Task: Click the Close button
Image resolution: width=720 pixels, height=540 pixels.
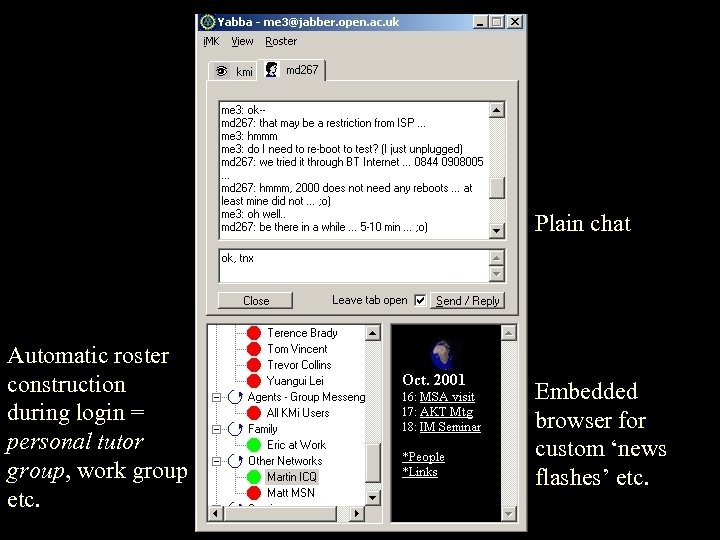Action: click(x=255, y=301)
